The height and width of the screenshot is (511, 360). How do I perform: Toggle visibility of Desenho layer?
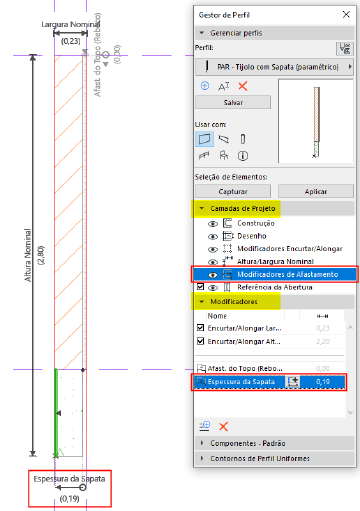(213, 237)
